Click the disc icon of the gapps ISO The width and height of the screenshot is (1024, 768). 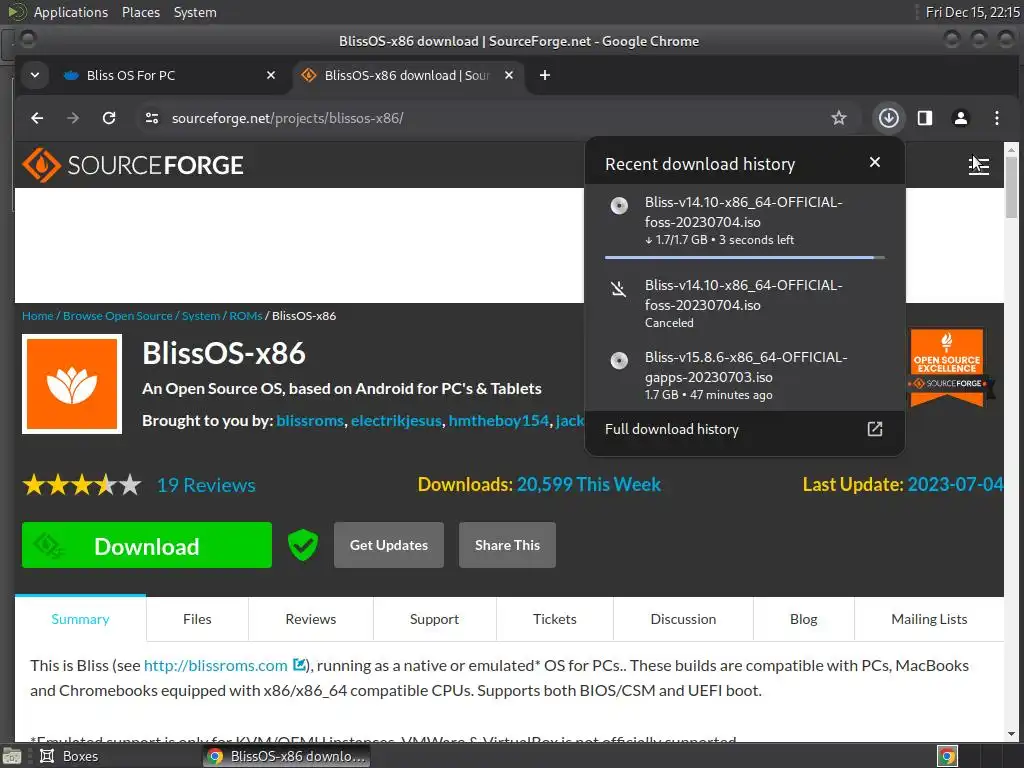[x=619, y=360]
